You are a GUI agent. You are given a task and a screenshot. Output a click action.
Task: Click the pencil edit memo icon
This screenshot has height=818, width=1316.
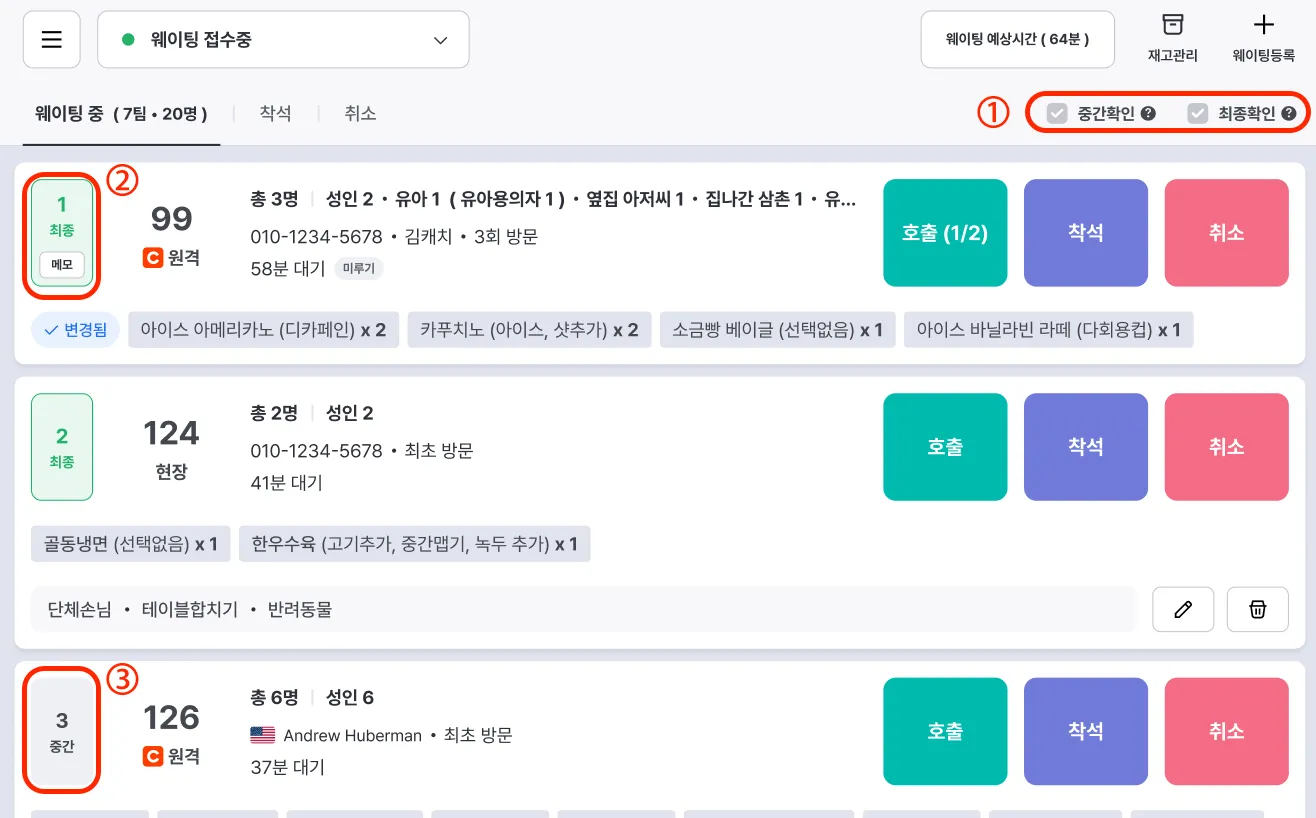coord(1183,609)
